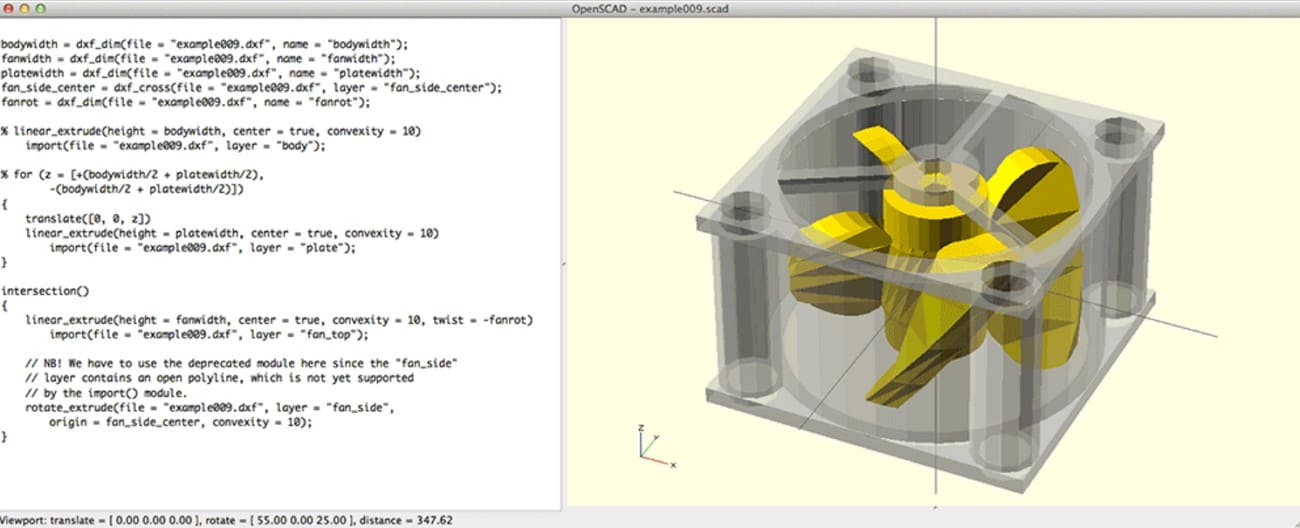The width and height of the screenshot is (1300, 528).
Task: Place cursor on the 'platewidth = dxf_dim' line
Action: (x=210, y=73)
